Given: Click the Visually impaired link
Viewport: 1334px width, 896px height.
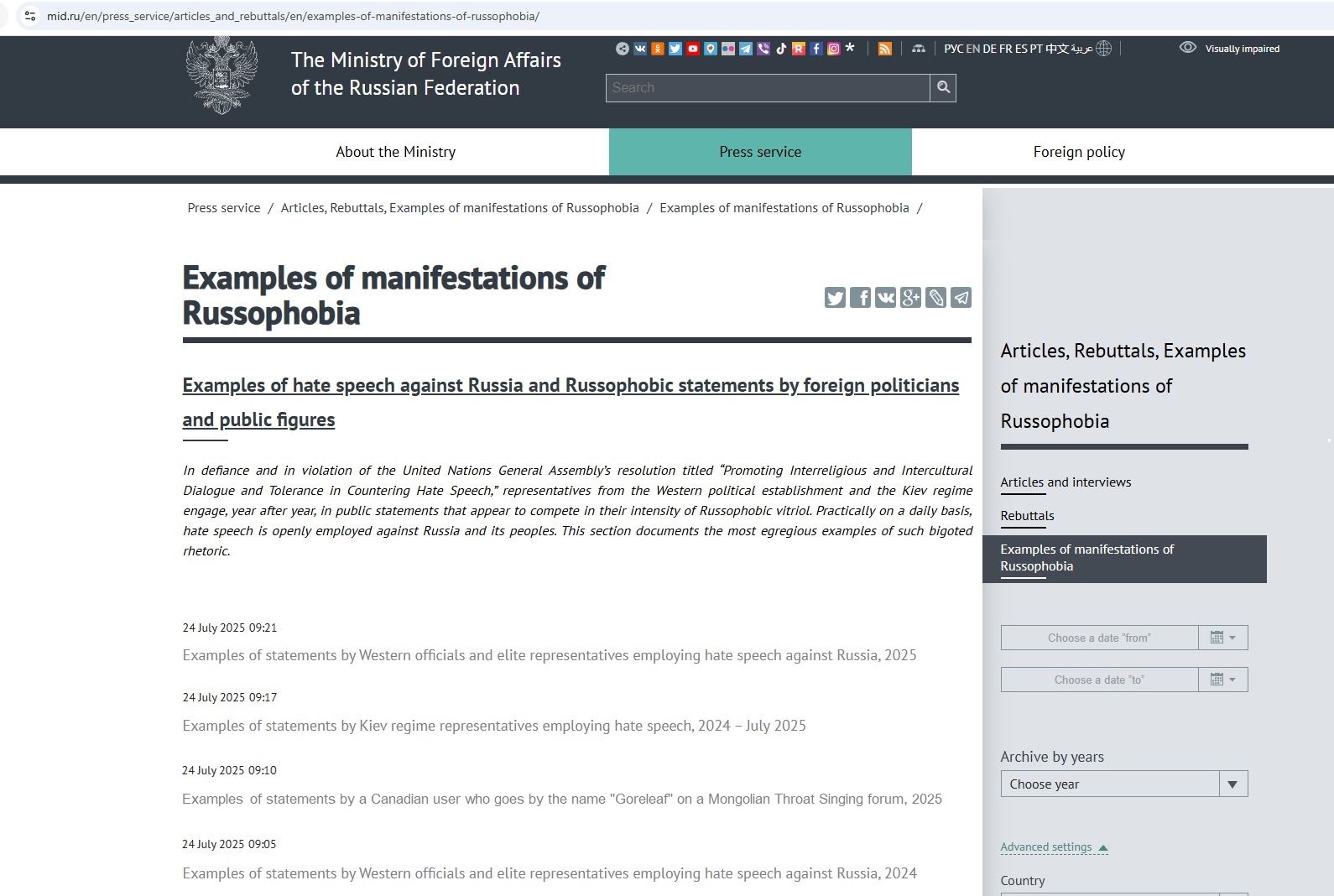Looking at the screenshot, I should (1243, 49).
